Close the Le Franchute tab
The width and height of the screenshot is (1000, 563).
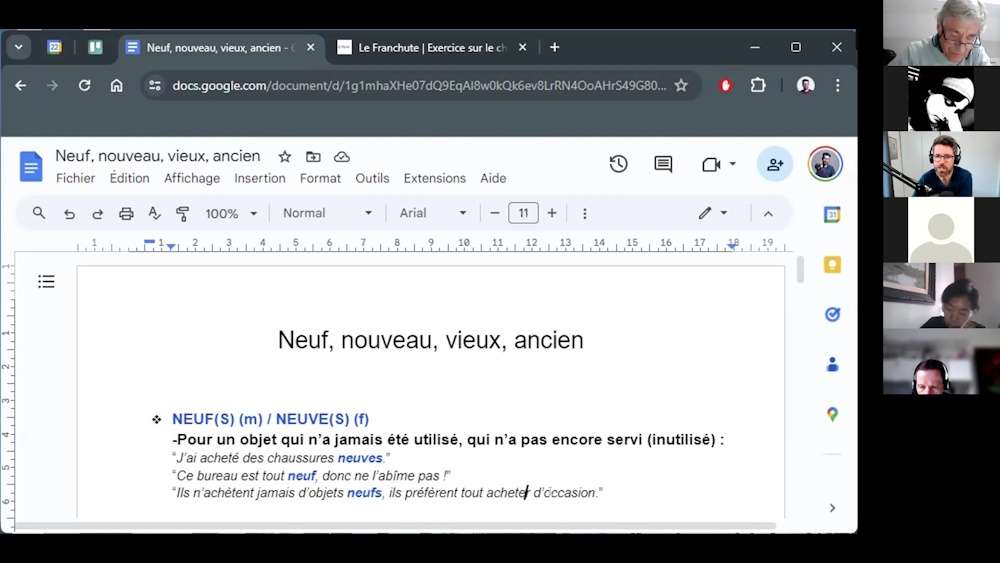(x=522, y=47)
